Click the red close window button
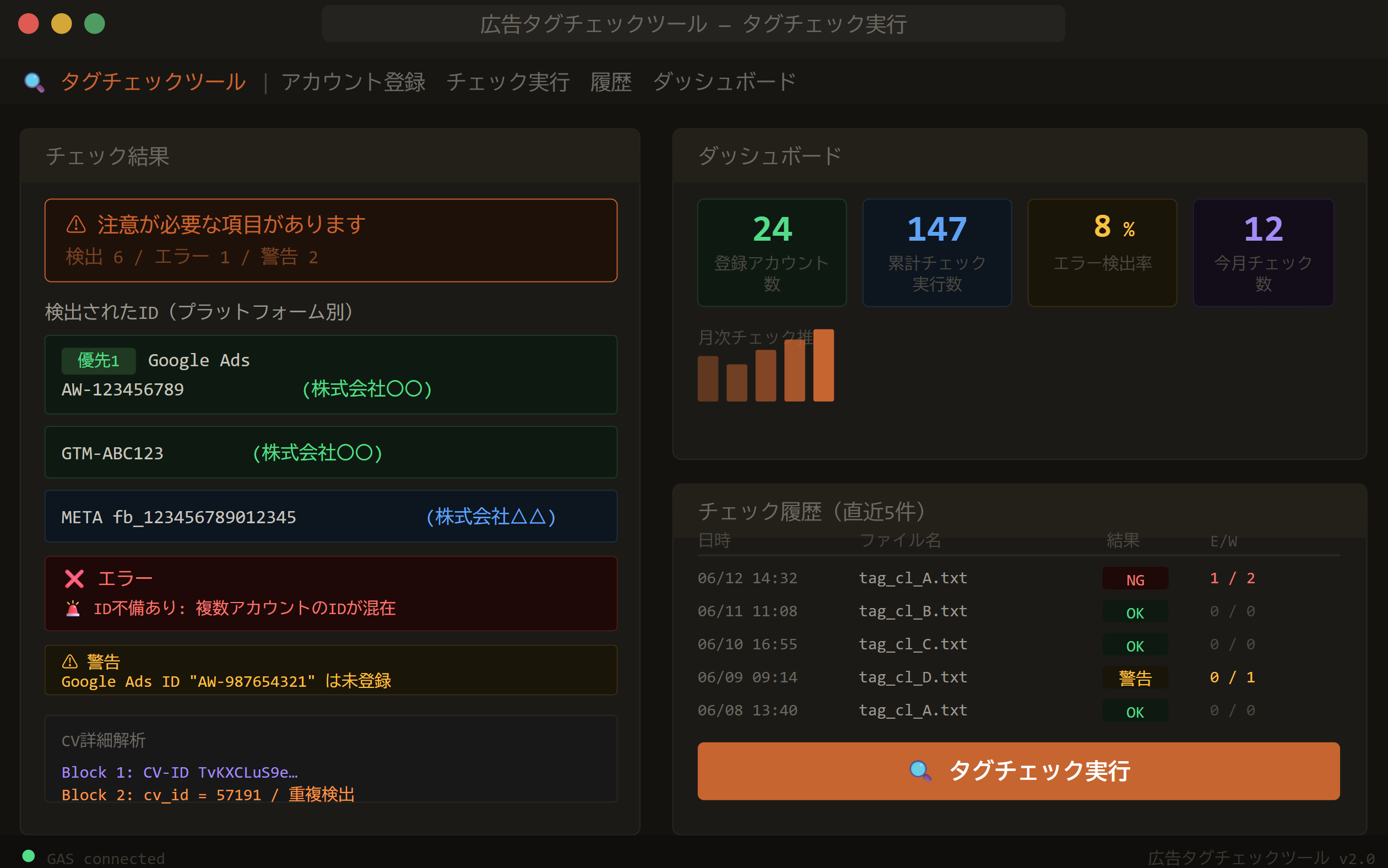The width and height of the screenshot is (1388, 868). [x=29, y=24]
